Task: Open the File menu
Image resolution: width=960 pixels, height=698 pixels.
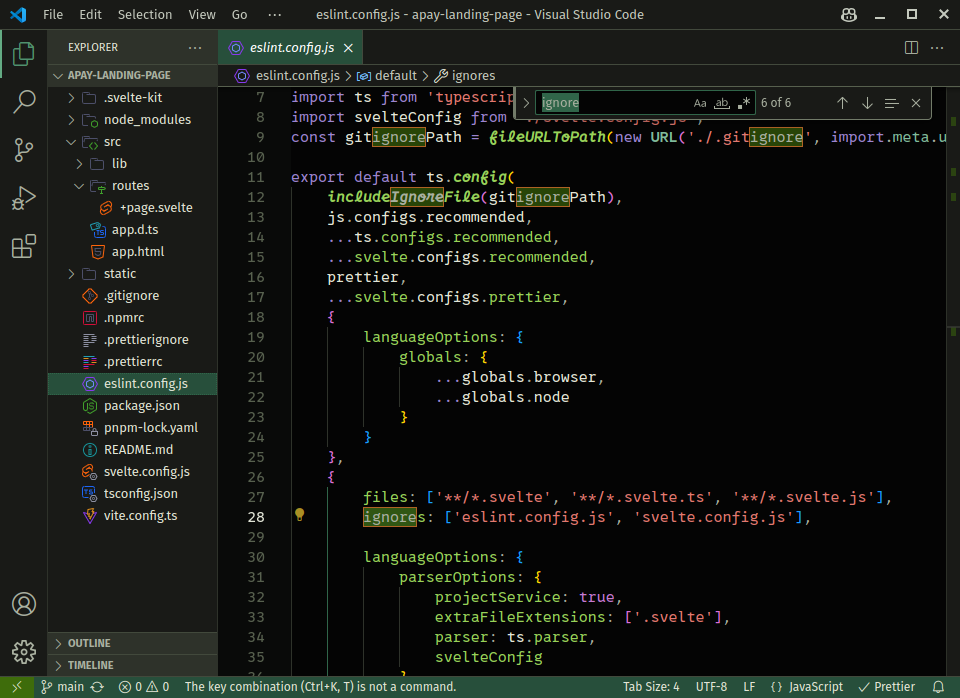Action: (53, 15)
